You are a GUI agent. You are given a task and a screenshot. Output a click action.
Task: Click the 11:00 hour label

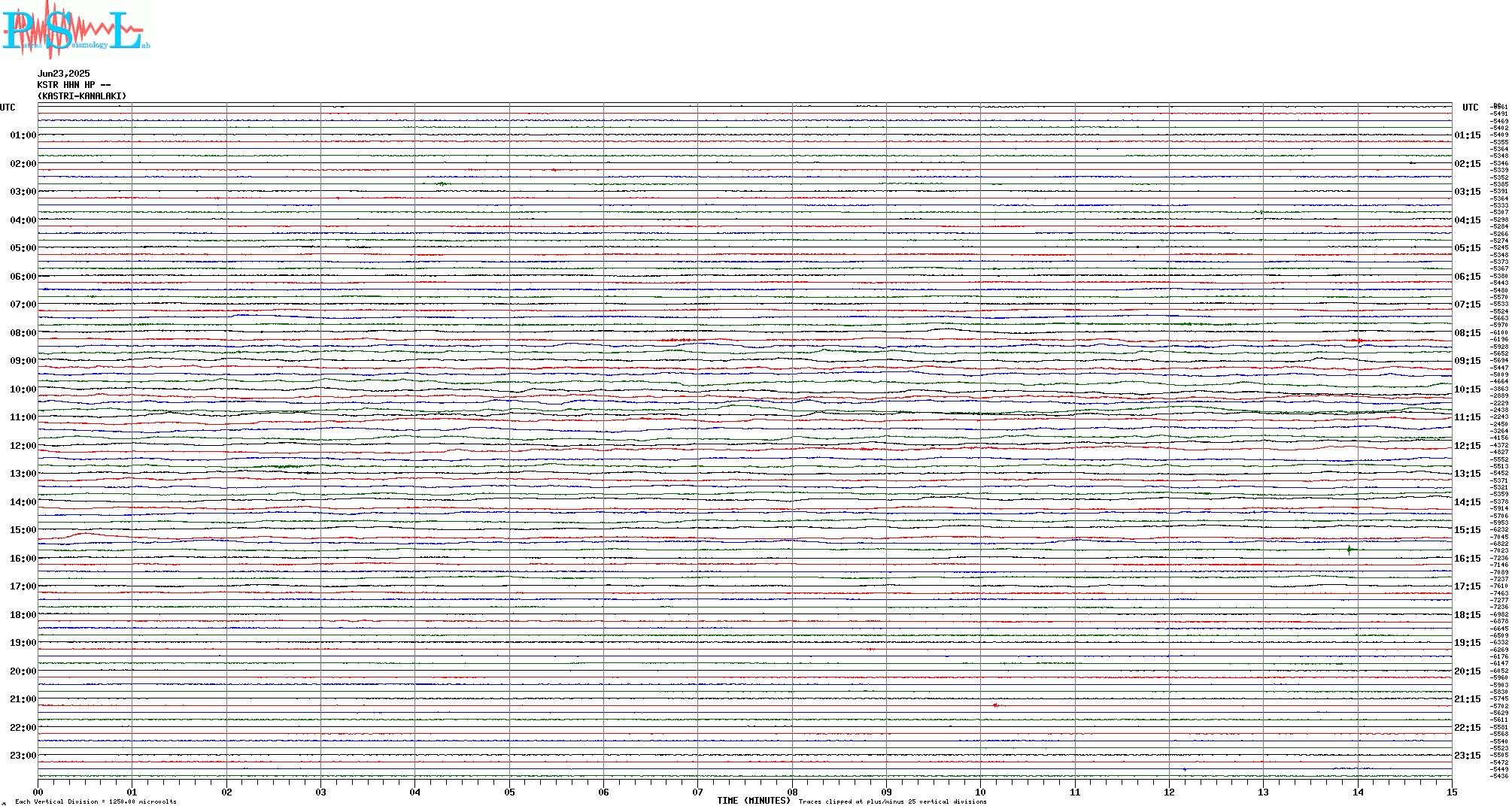coord(23,417)
